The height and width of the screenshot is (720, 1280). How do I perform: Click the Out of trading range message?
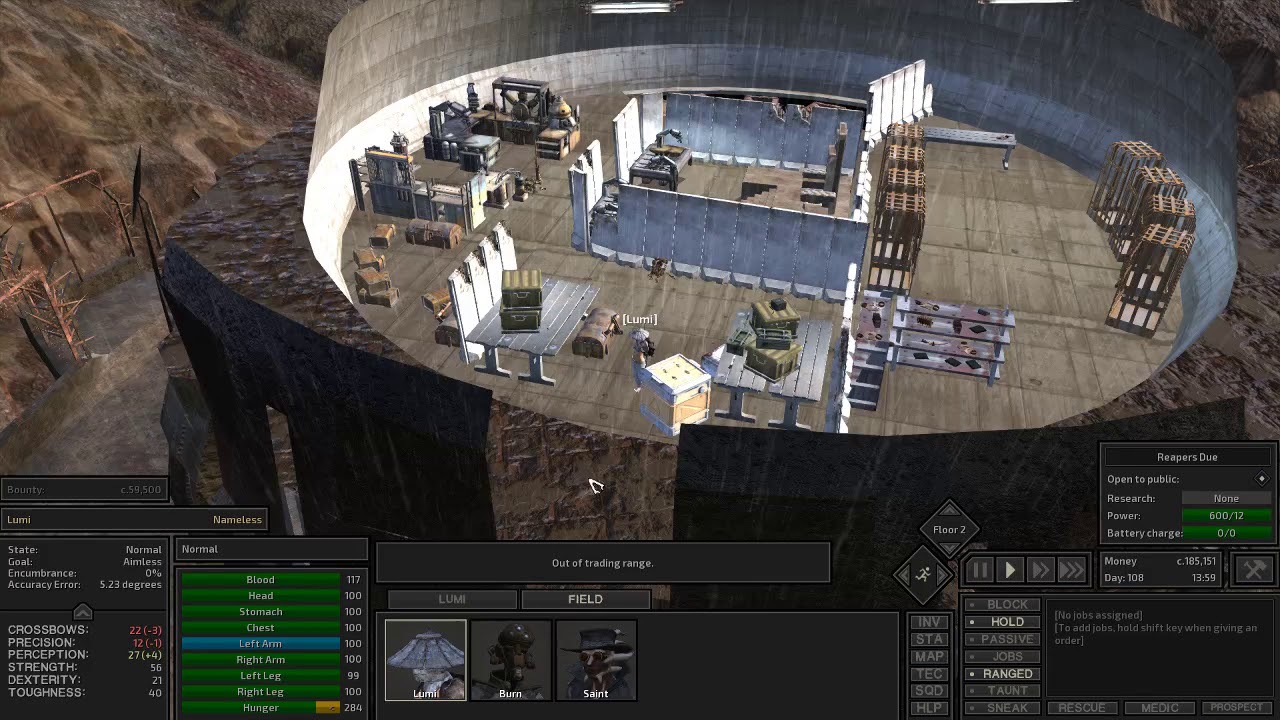(603, 563)
